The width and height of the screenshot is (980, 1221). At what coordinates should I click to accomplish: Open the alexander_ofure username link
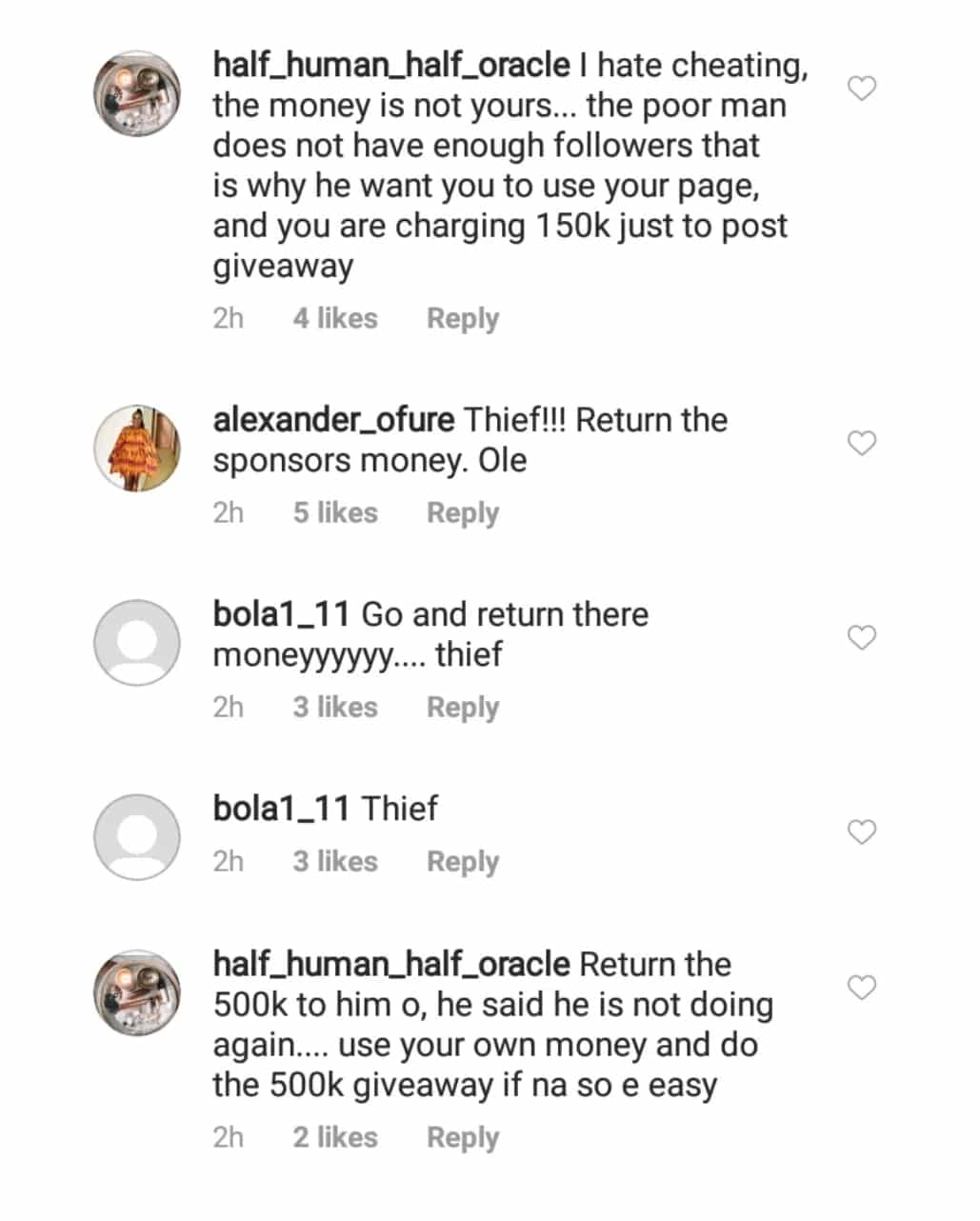point(332,420)
